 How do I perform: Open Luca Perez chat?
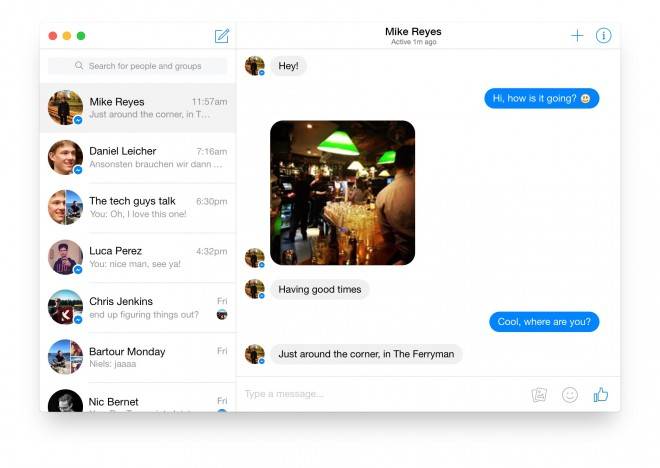[x=138, y=257]
